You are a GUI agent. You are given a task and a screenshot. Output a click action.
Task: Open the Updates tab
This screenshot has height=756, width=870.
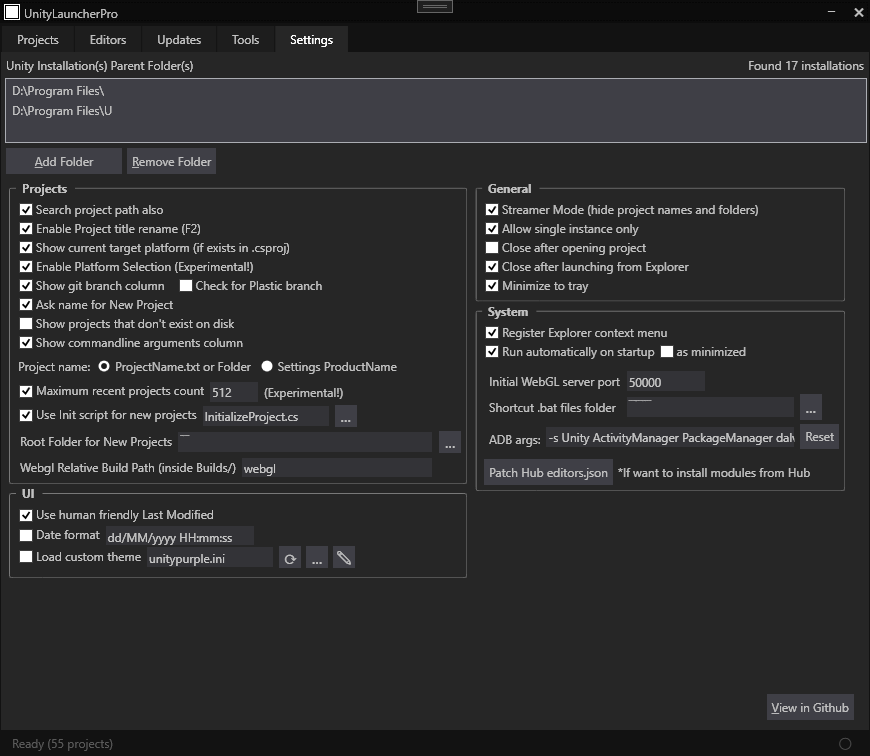pyautogui.click(x=179, y=40)
